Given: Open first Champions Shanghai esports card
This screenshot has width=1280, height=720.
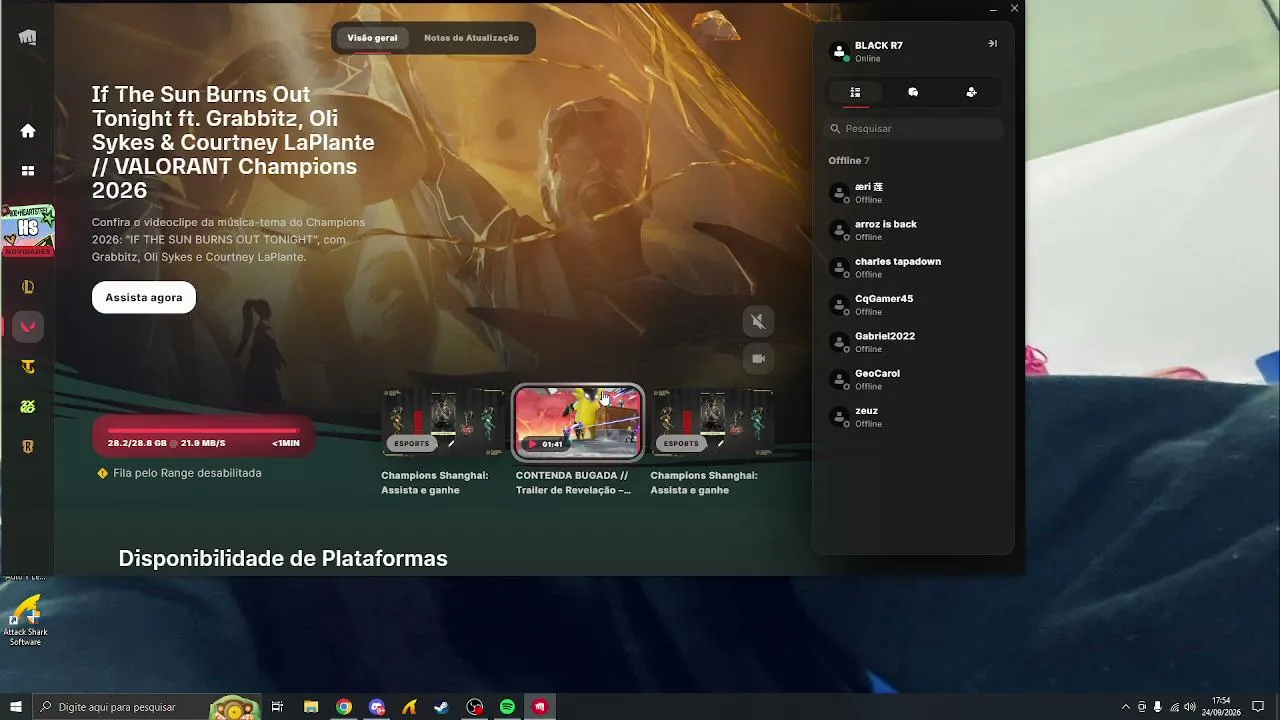Looking at the screenshot, I should [x=442, y=422].
